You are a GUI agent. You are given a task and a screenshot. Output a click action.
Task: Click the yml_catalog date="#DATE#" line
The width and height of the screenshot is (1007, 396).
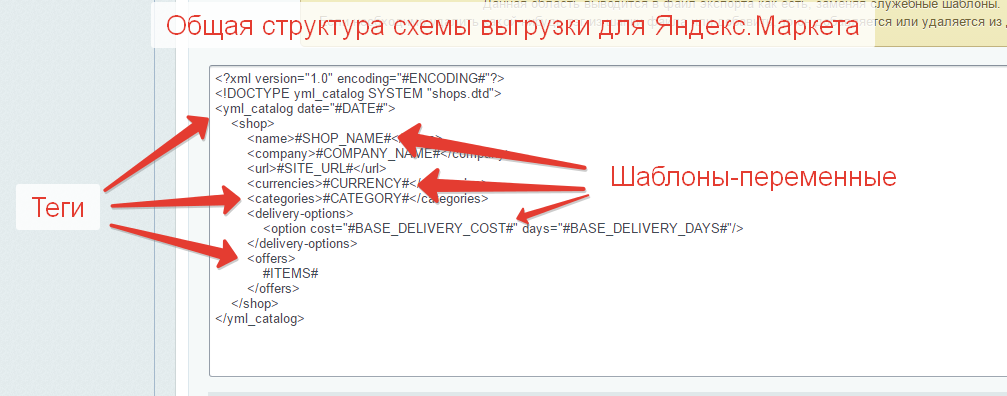(305, 108)
